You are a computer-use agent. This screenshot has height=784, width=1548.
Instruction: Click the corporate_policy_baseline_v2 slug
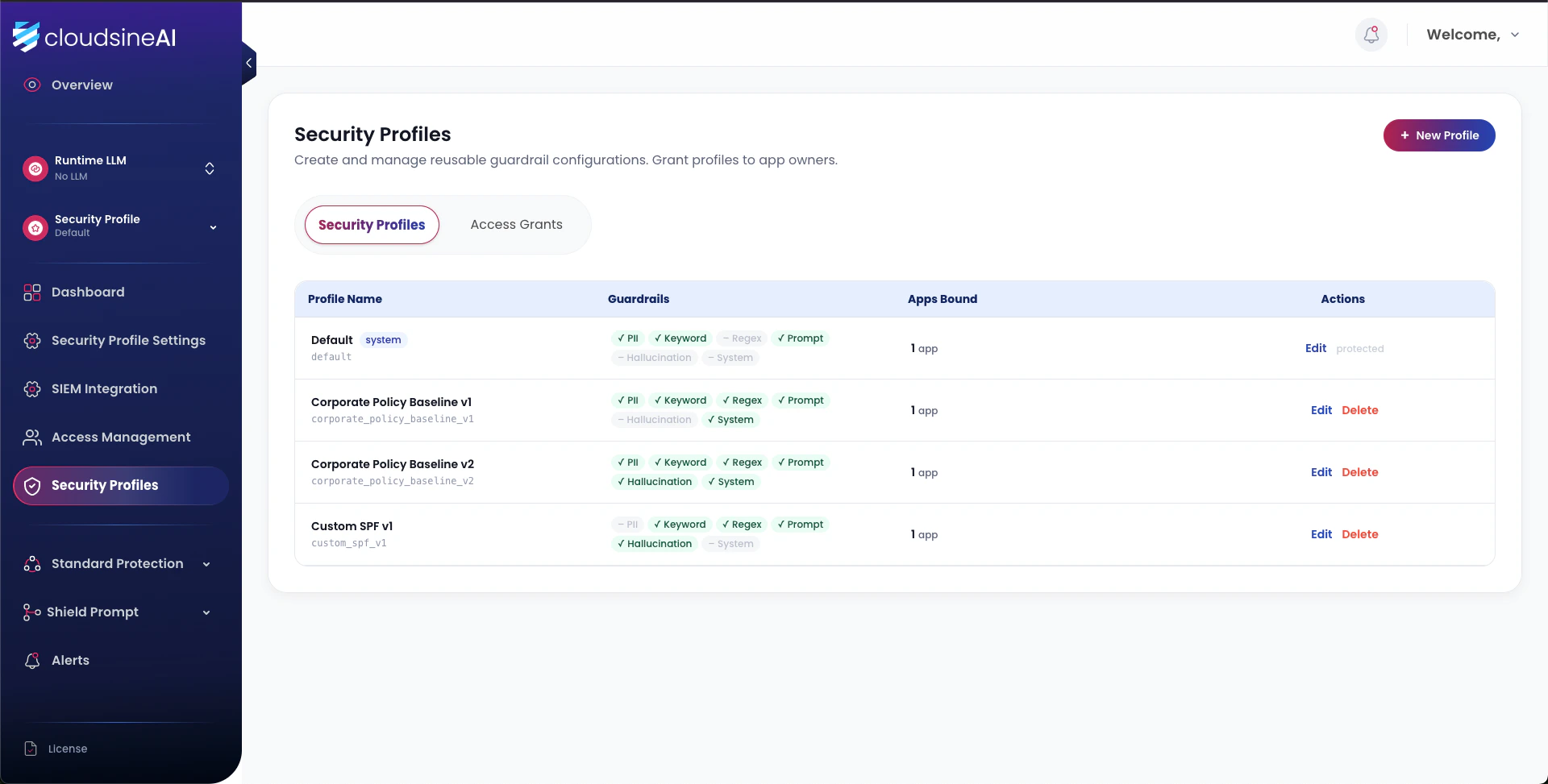(393, 481)
